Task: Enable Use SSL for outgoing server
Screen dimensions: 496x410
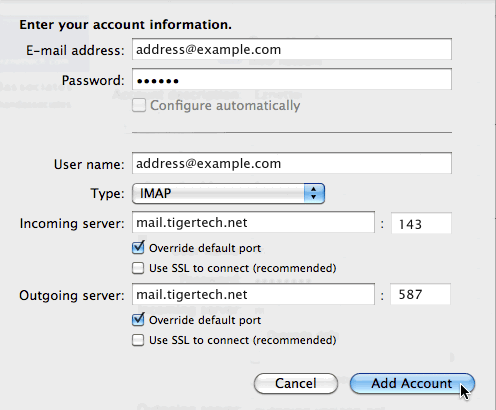Action: (138, 340)
